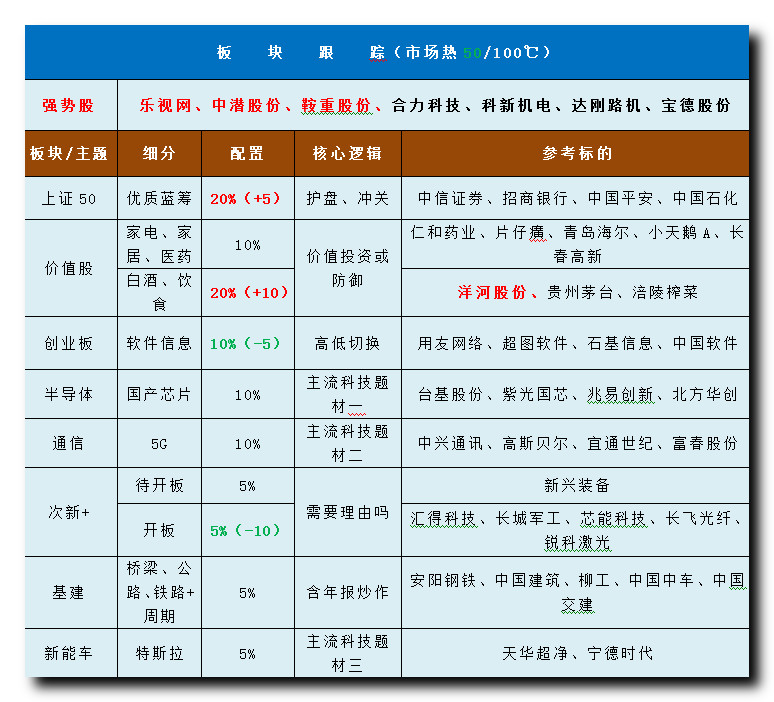The width and height of the screenshot is (774, 702).
Task: Click the red 洋河股份 stock name
Action: [x=492, y=292]
